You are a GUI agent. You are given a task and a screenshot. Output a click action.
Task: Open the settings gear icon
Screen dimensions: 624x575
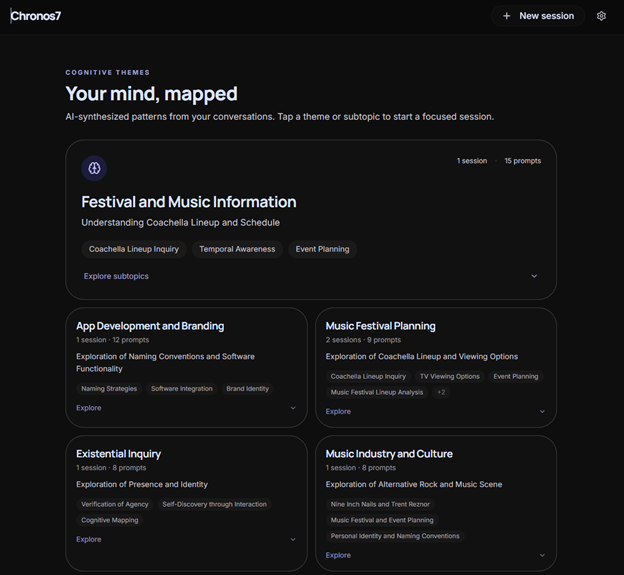601,16
